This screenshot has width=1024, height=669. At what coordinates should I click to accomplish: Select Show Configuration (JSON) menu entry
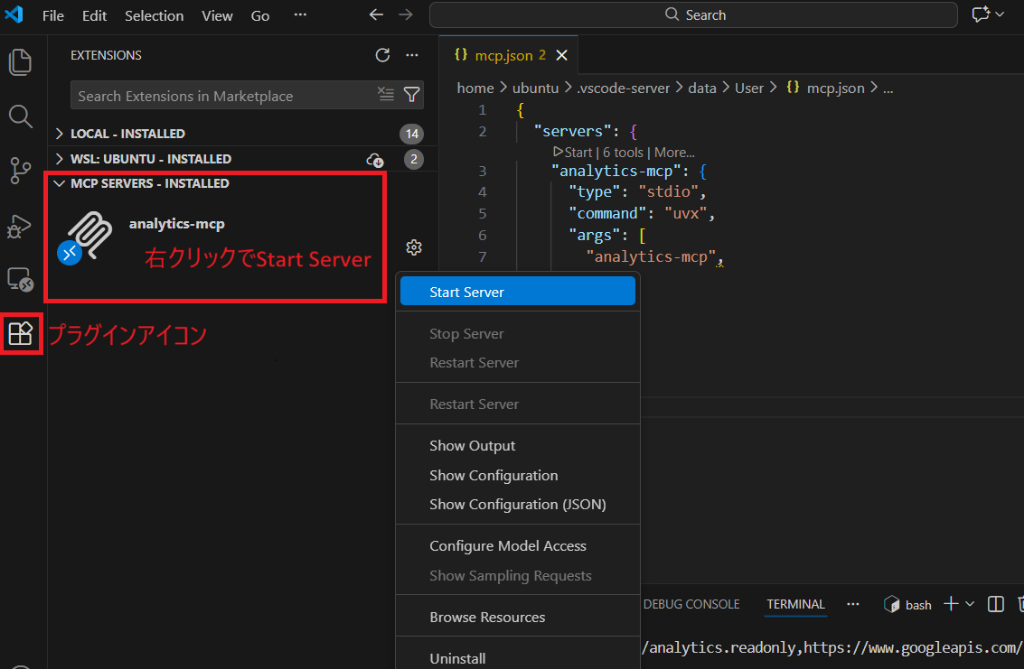[x=517, y=504]
